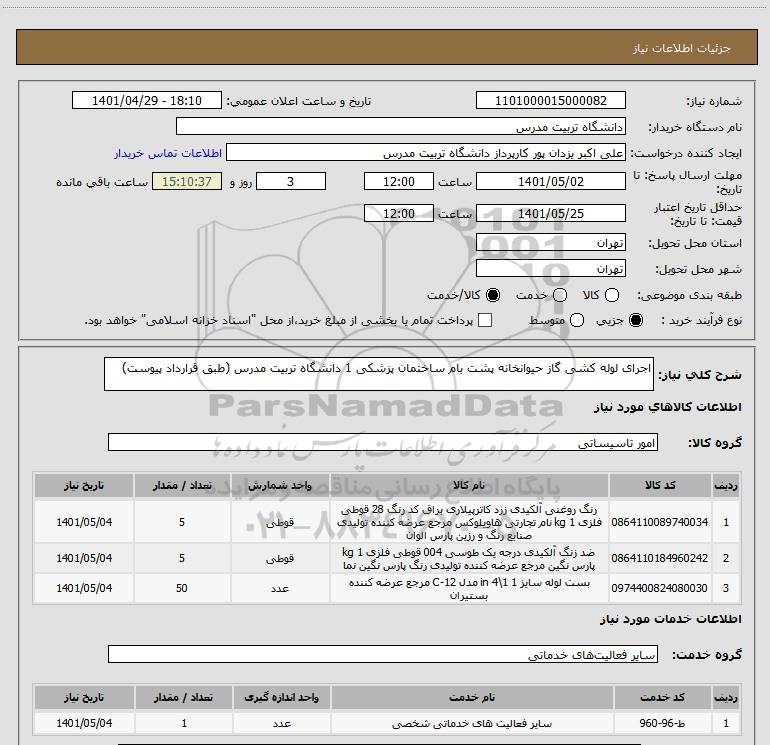Click the رنگ روغنی آلکیدی زرد item name
This screenshot has width=770, height=745.
(x=469, y=522)
